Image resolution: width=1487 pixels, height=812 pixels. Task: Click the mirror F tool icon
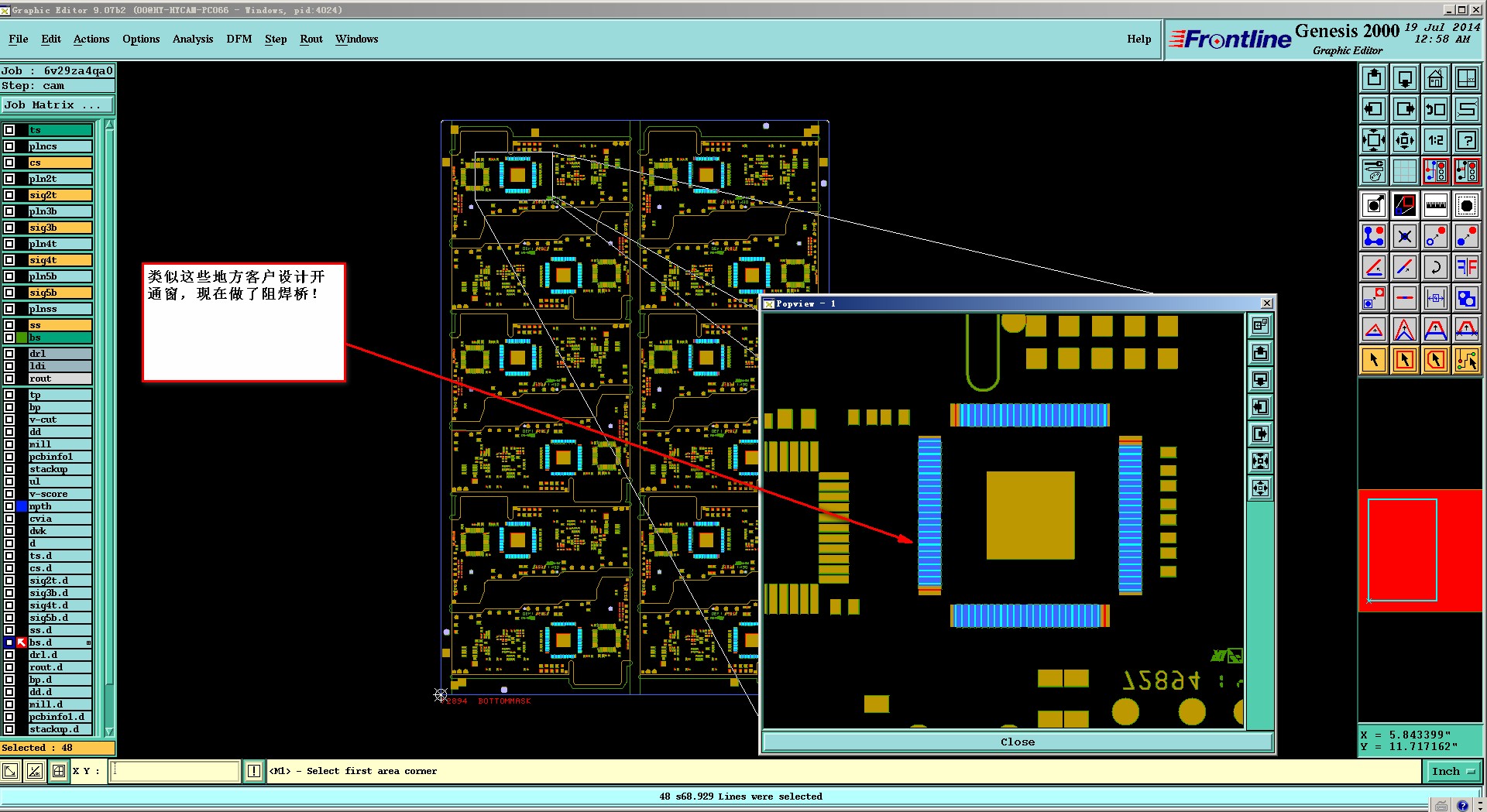pyautogui.click(x=1467, y=267)
